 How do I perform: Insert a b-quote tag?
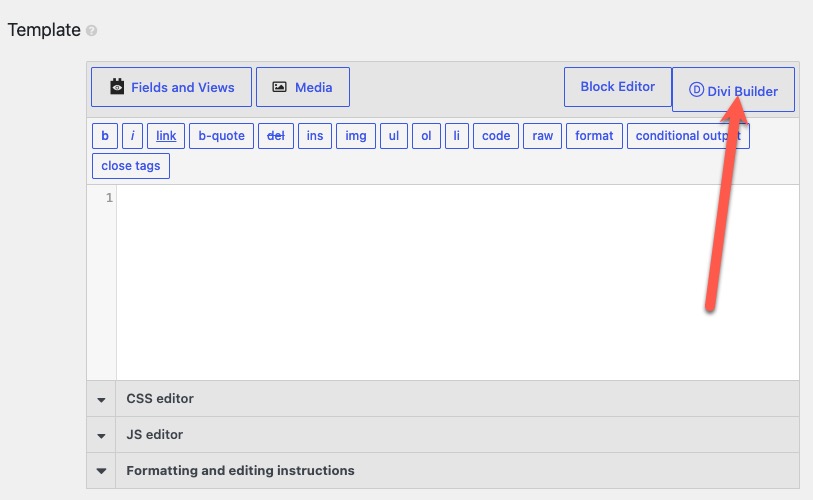(221, 136)
